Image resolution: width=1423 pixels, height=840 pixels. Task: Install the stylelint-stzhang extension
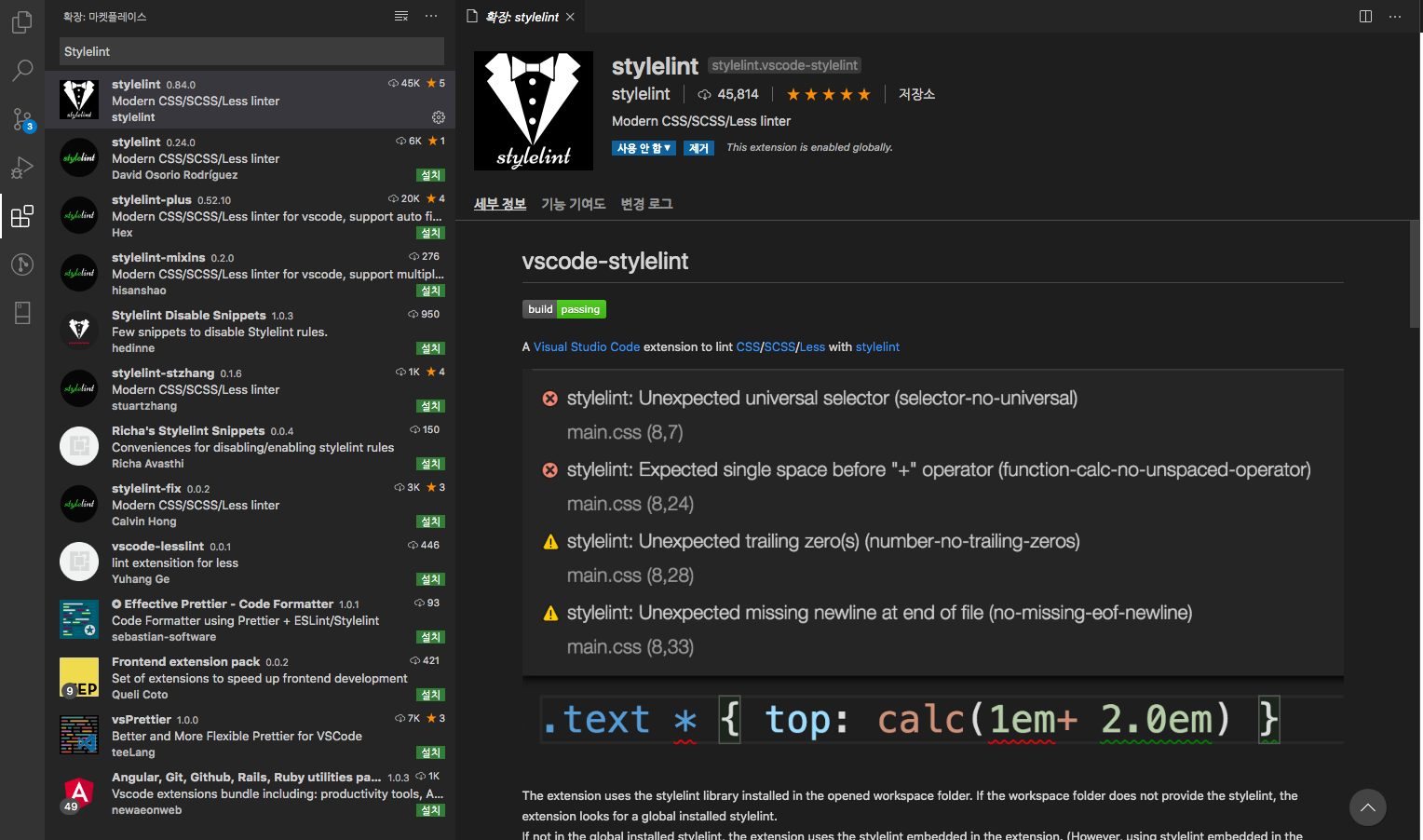point(431,406)
